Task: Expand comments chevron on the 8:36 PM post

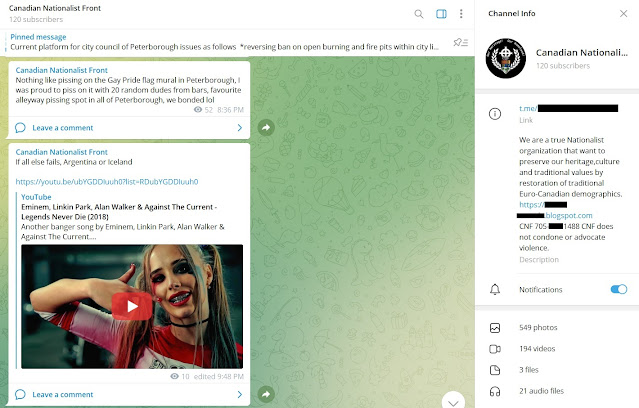Action: 240,128
